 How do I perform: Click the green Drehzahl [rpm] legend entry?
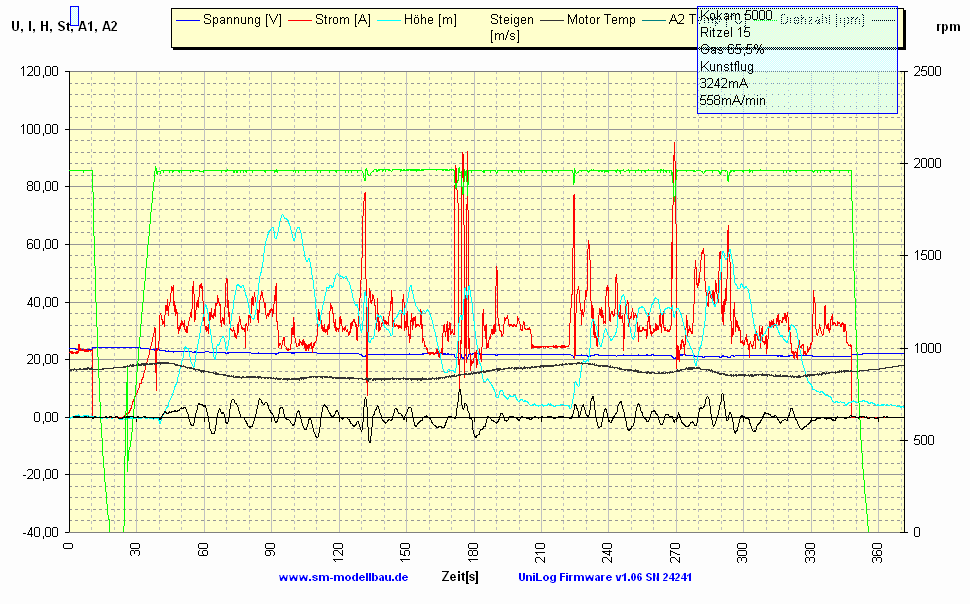pyautogui.click(x=822, y=20)
